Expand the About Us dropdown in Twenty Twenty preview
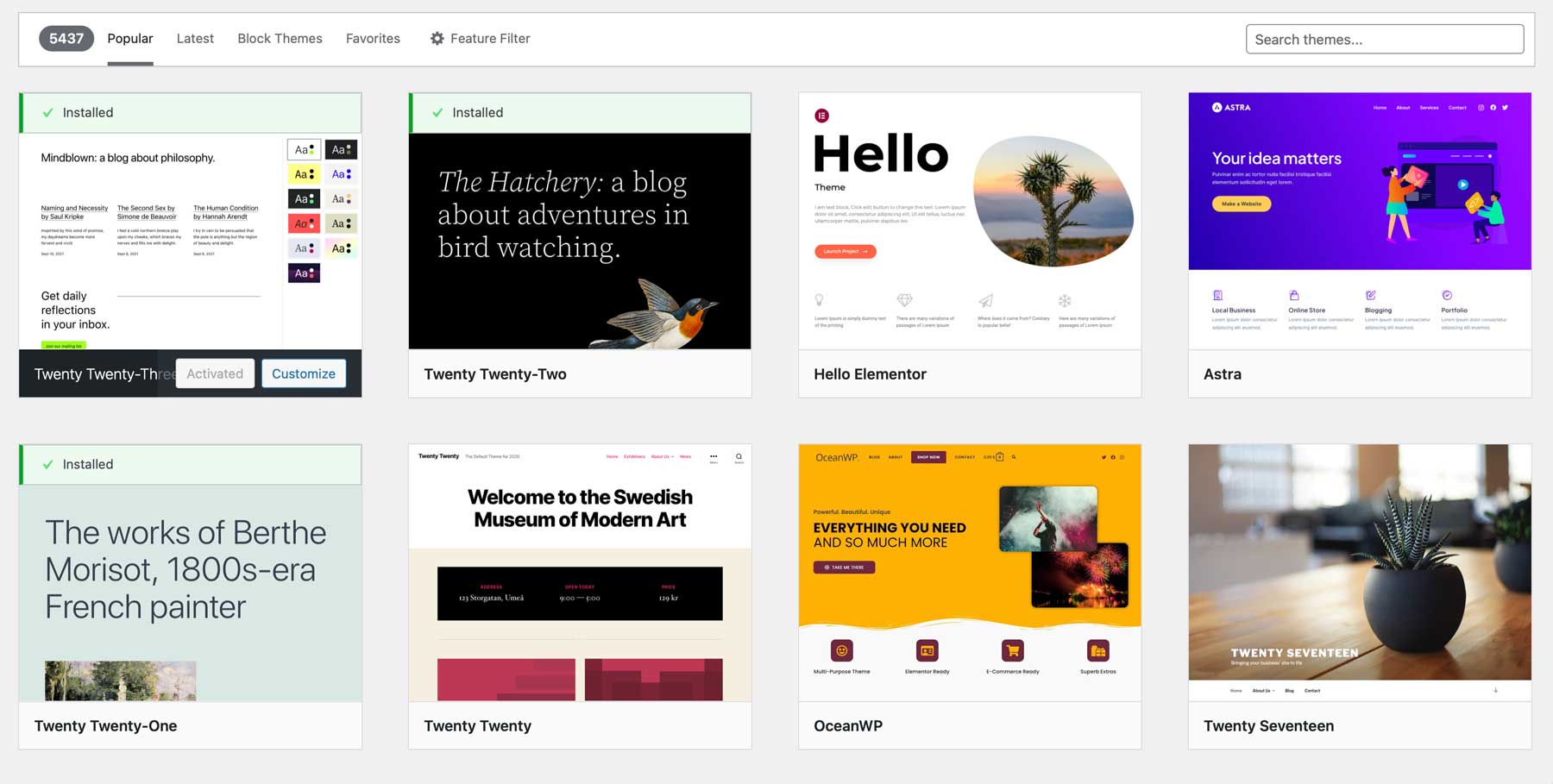This screenshot has height=784, width=1553. 662,456
